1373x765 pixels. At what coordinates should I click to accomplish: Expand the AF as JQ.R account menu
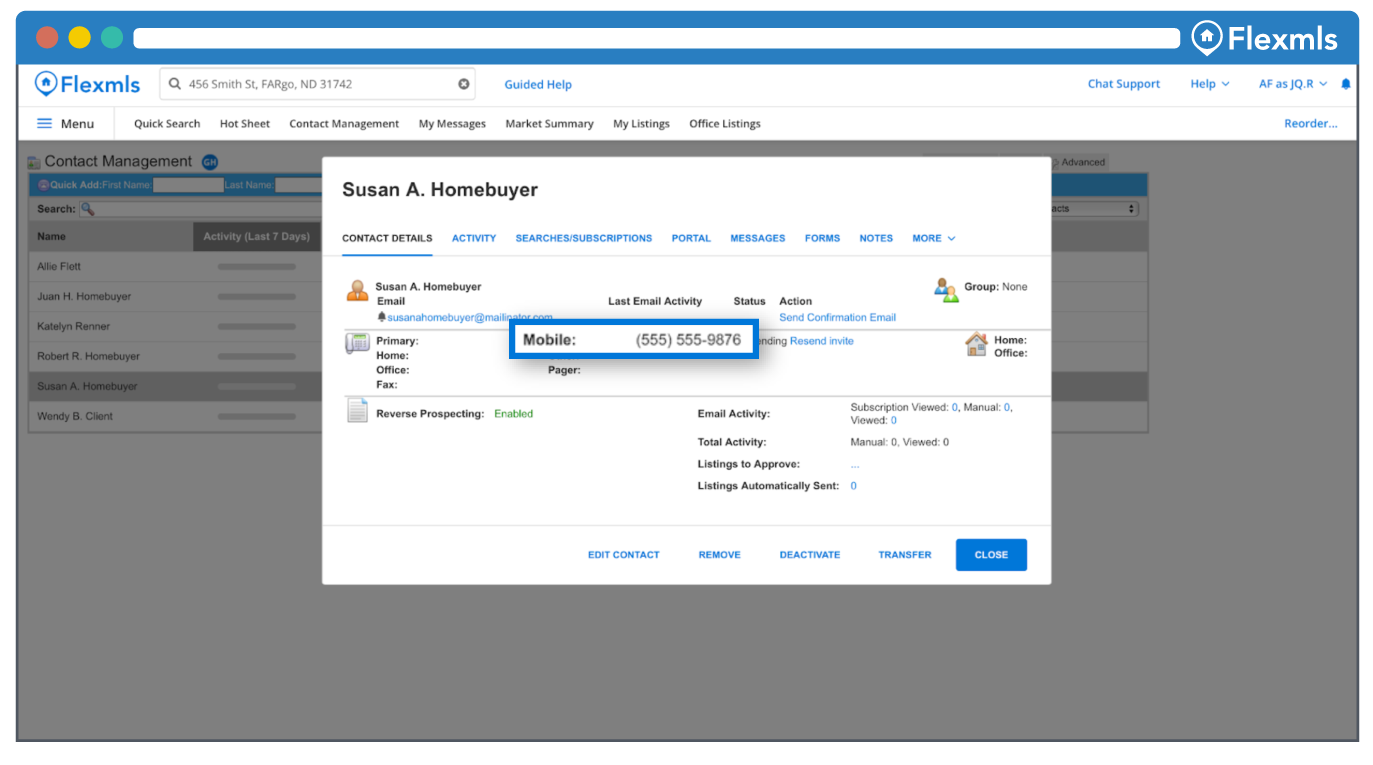point(1292,84)
